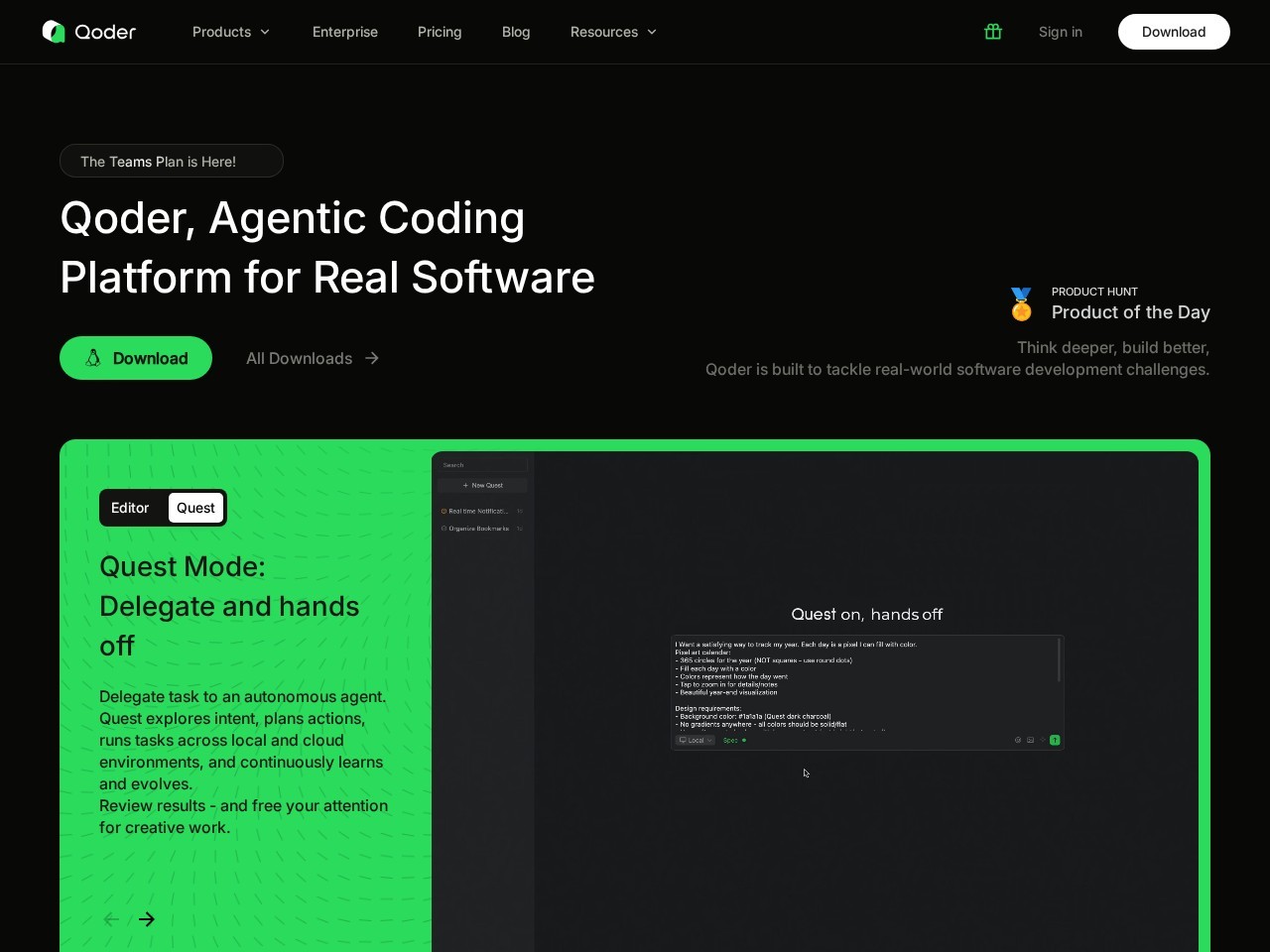Click the green Download button with Linux icon

(136, 358)
